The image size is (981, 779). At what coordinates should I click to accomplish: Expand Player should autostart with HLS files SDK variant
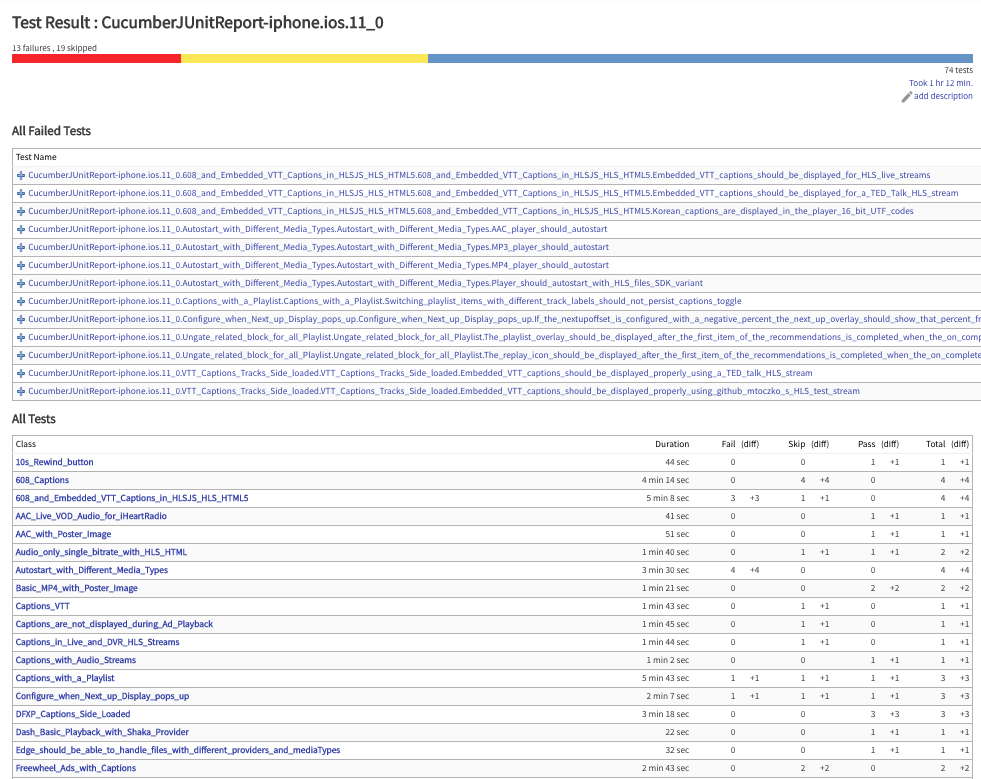(x=21, y=283)
